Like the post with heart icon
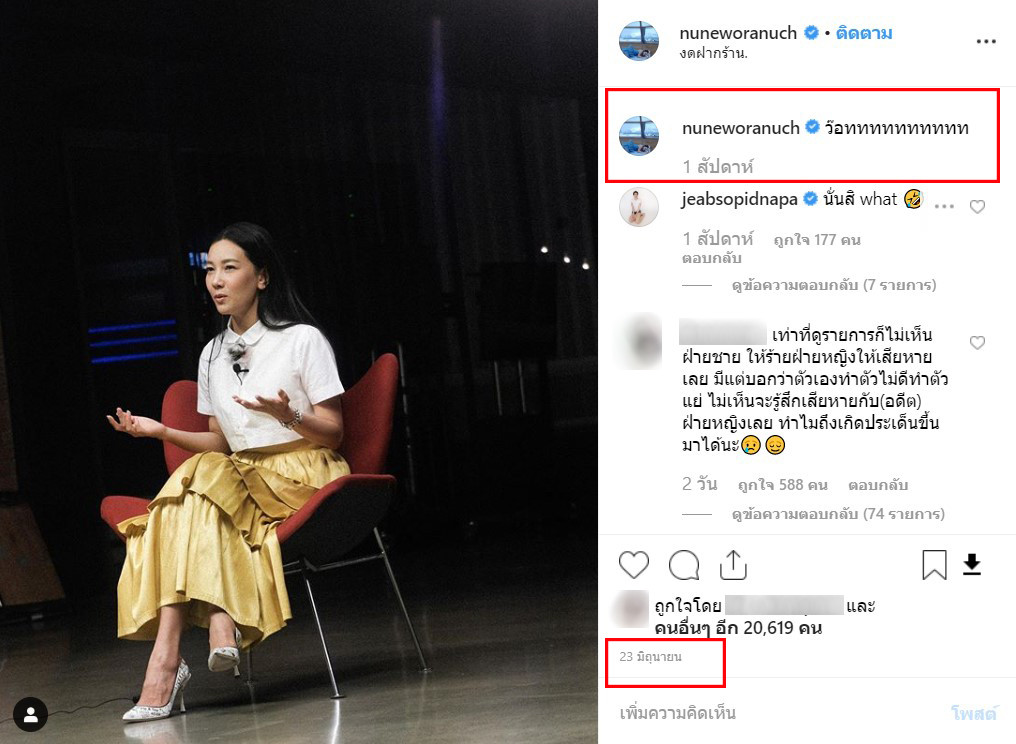 pyautogui.click(x=634, y=564)
